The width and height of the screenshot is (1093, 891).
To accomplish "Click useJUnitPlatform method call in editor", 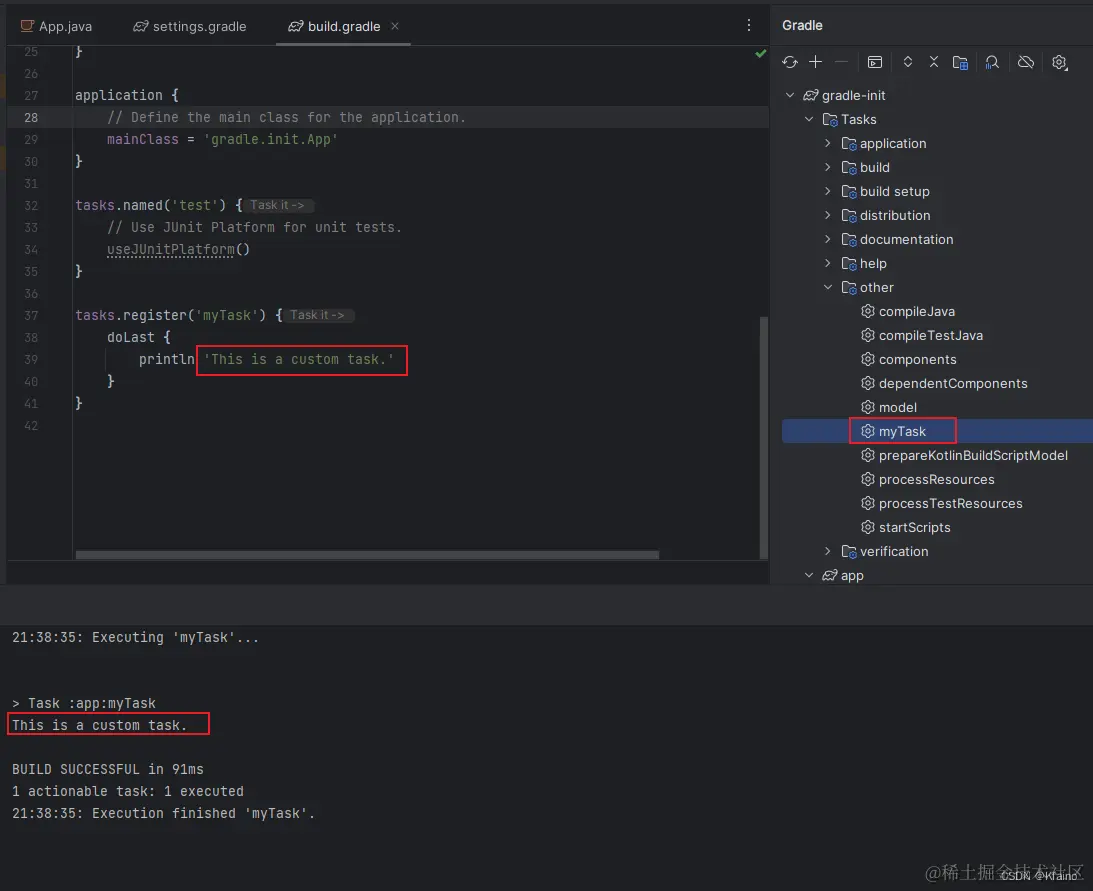I will [171, 249].
